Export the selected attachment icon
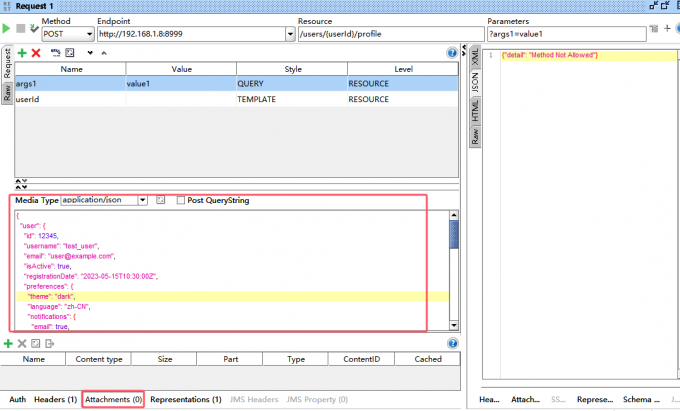The height and width of the screenshot is (411, 680). pyautogui.click(x=49, y=343)
